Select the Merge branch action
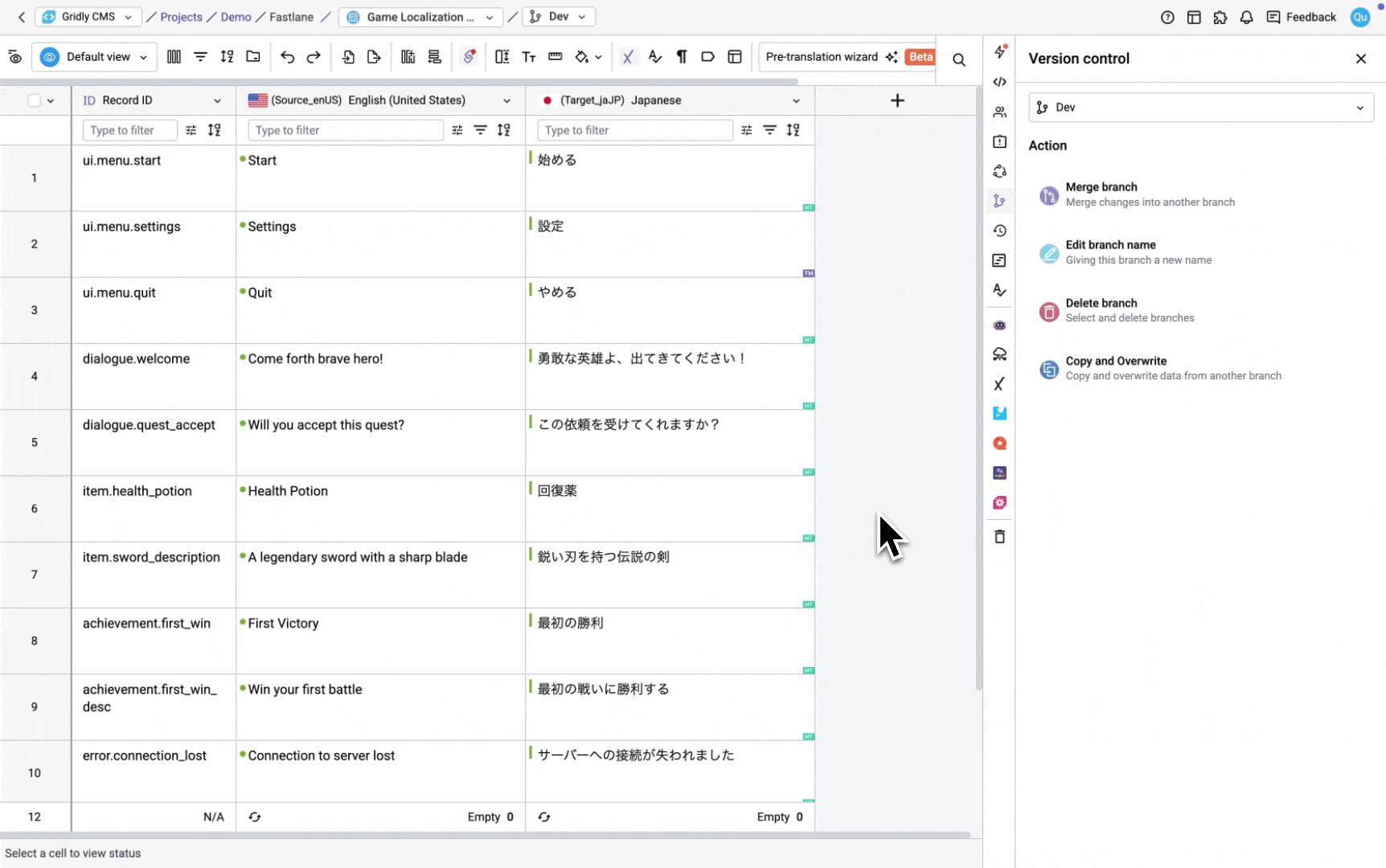Screen dimensions: 1386x868 click(x=1101, y=194)
